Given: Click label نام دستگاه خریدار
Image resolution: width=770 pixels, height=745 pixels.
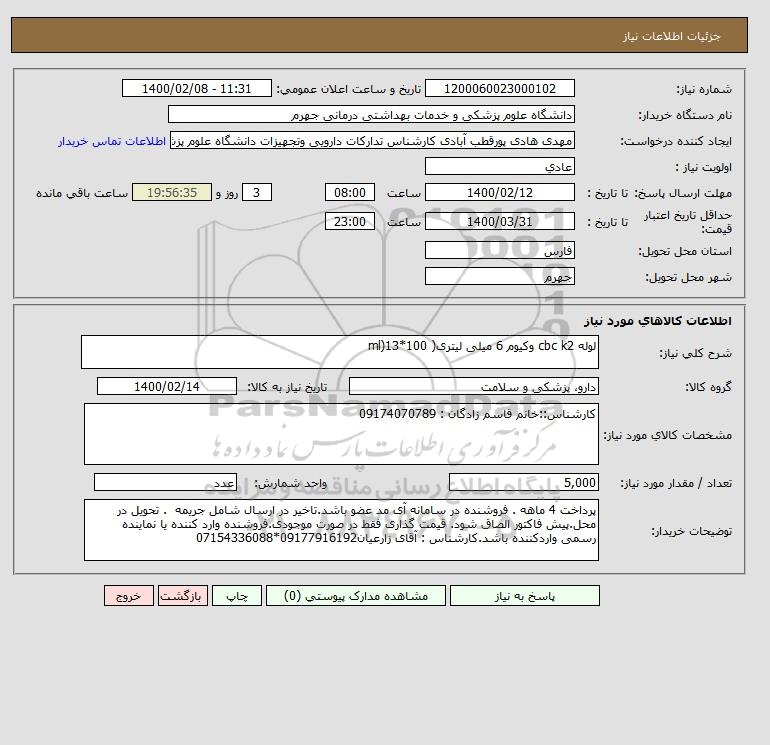Looking at the screenshot, I should point(685,115).
